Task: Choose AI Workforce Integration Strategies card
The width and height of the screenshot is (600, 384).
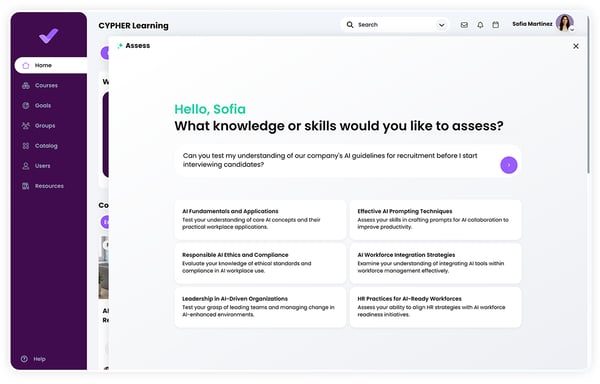Action: pos(435,263)
